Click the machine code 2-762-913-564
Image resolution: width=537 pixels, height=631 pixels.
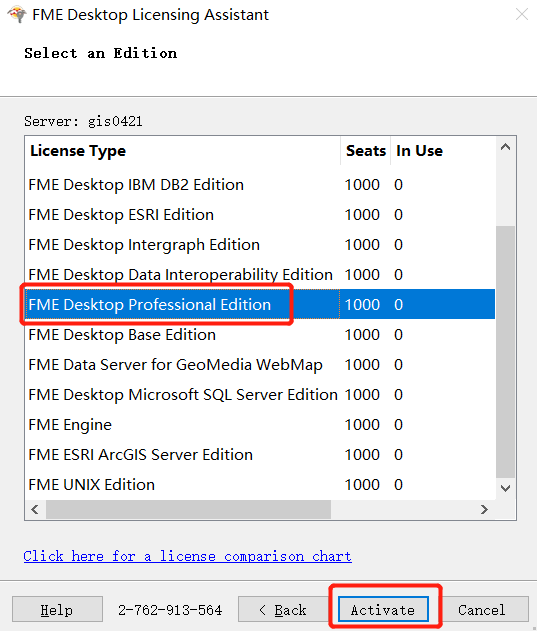(170, 610)
